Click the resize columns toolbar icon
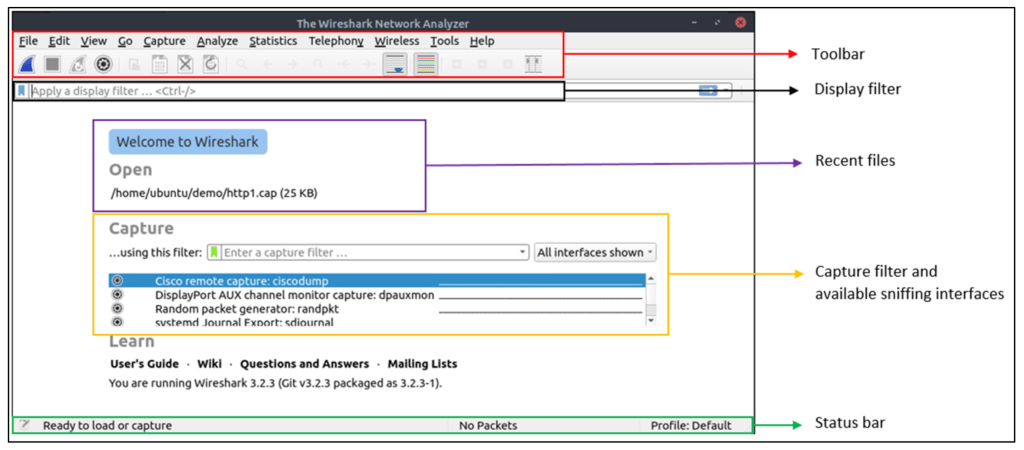The width and height of the screenshot is (1024, 450). (x=533, y=64)
